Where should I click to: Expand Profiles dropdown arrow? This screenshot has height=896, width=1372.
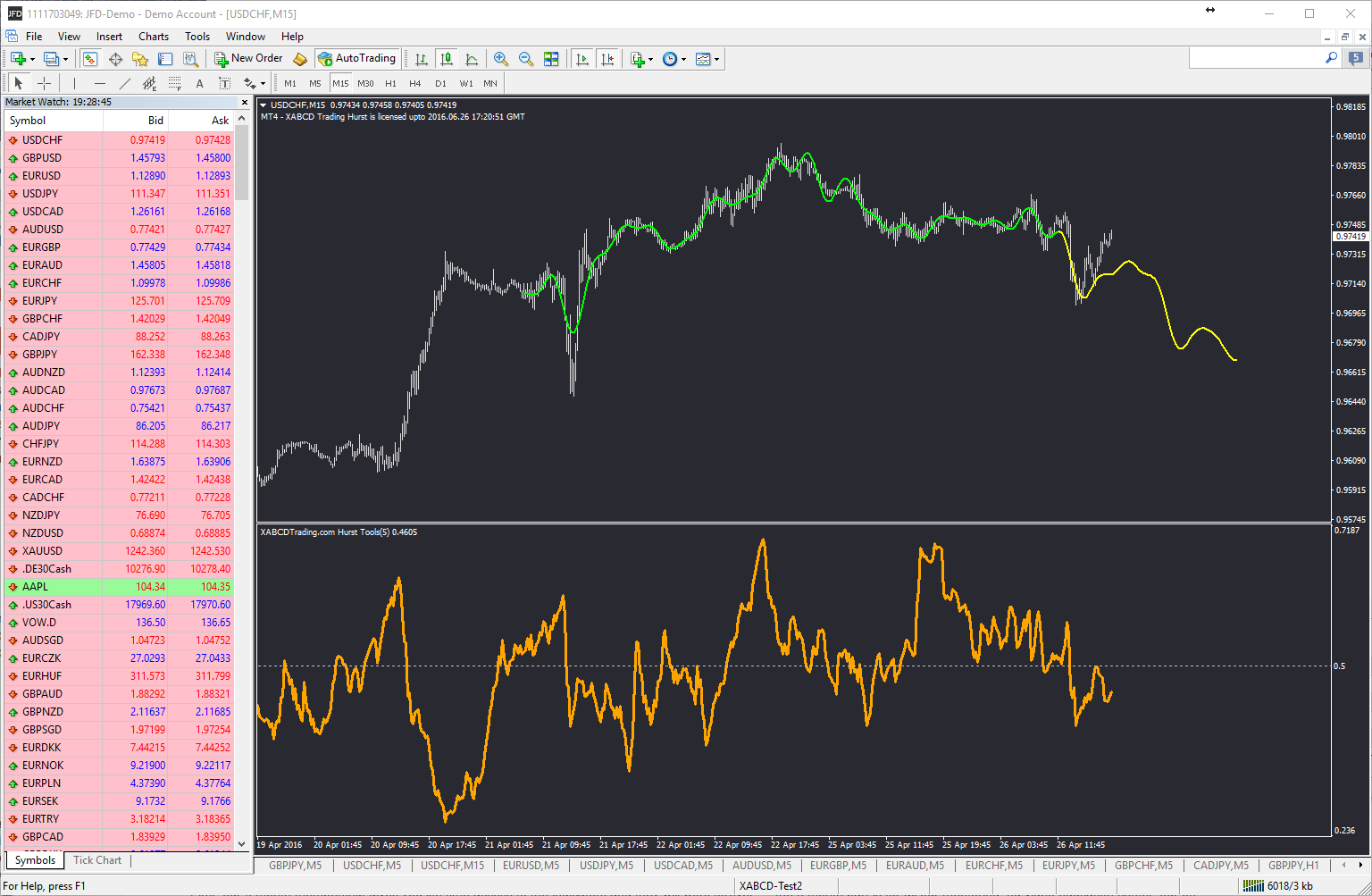65,60
